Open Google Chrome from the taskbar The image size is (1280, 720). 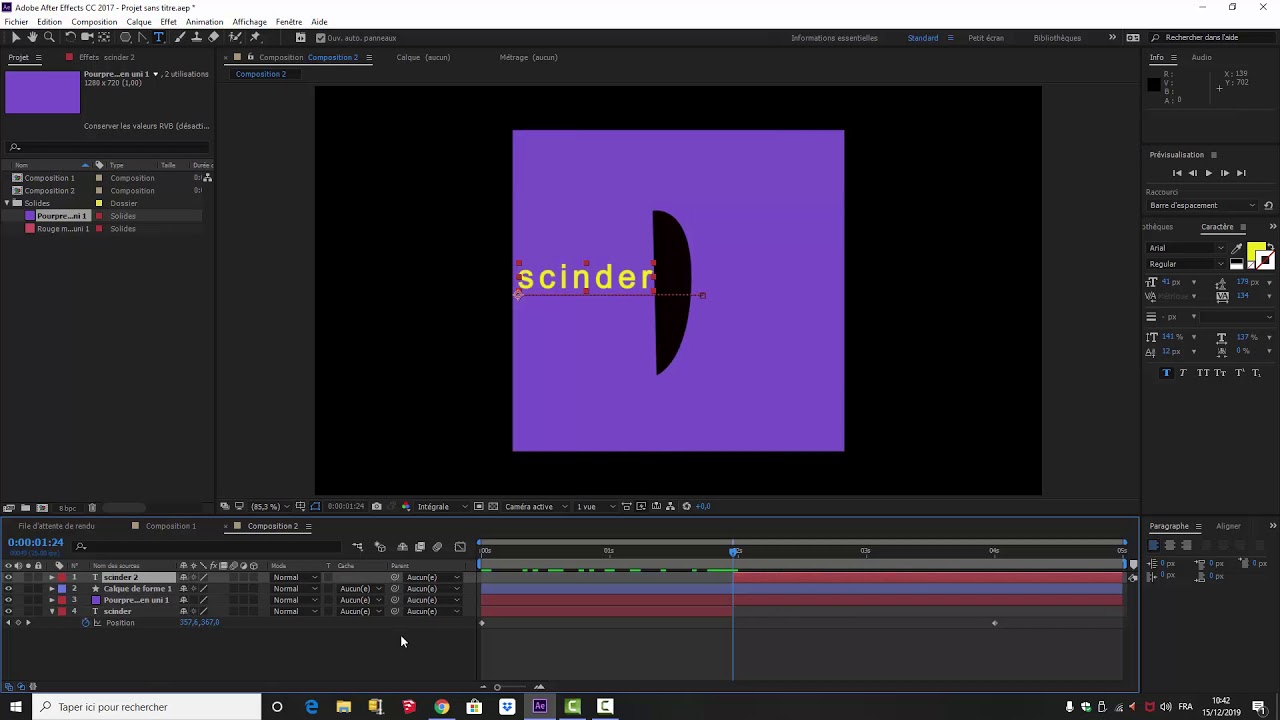coord(441,707)
